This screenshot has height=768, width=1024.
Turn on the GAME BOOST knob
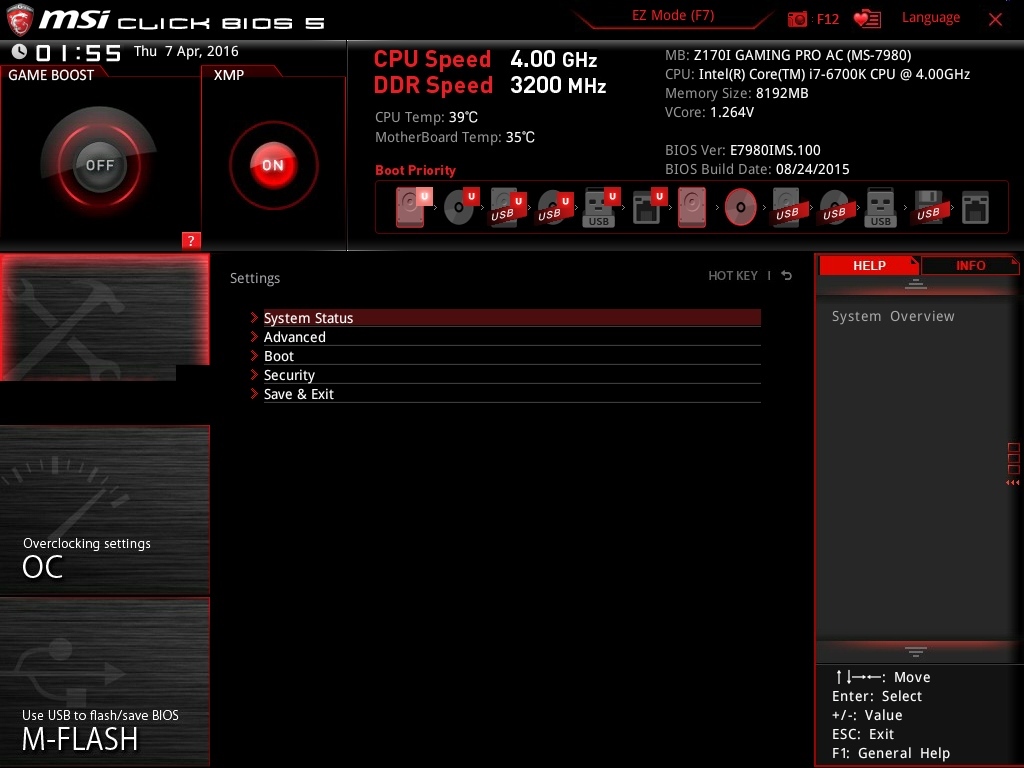click(x=99, y=165)
